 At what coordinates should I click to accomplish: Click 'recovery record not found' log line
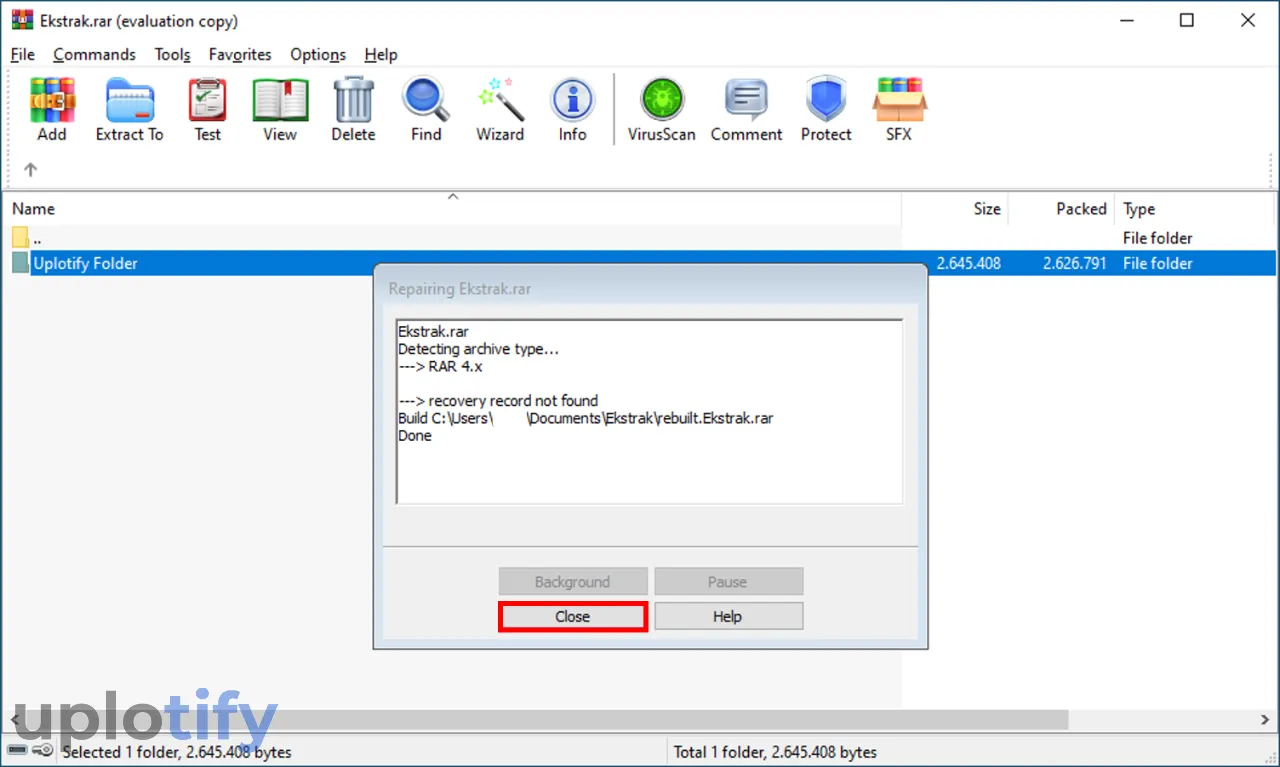498,400
